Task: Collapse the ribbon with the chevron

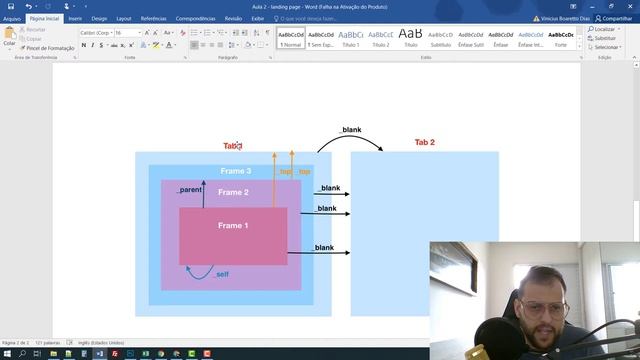Action: coord(634,58)
